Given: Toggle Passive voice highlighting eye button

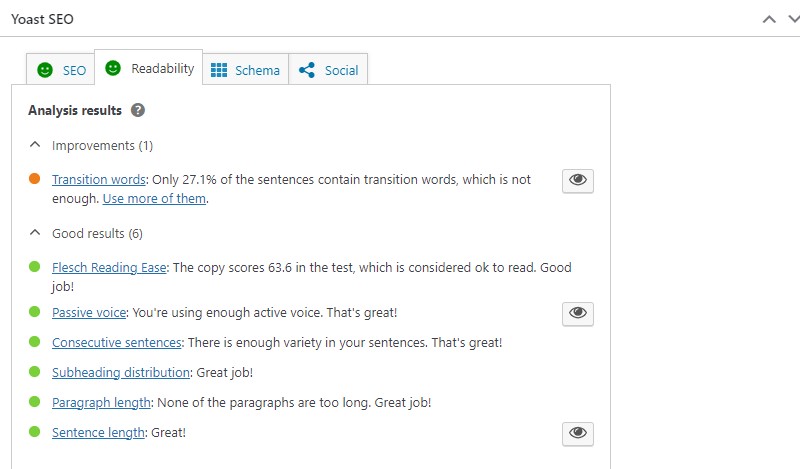Looking at the screenshot, I should click(x=578, y=313).
